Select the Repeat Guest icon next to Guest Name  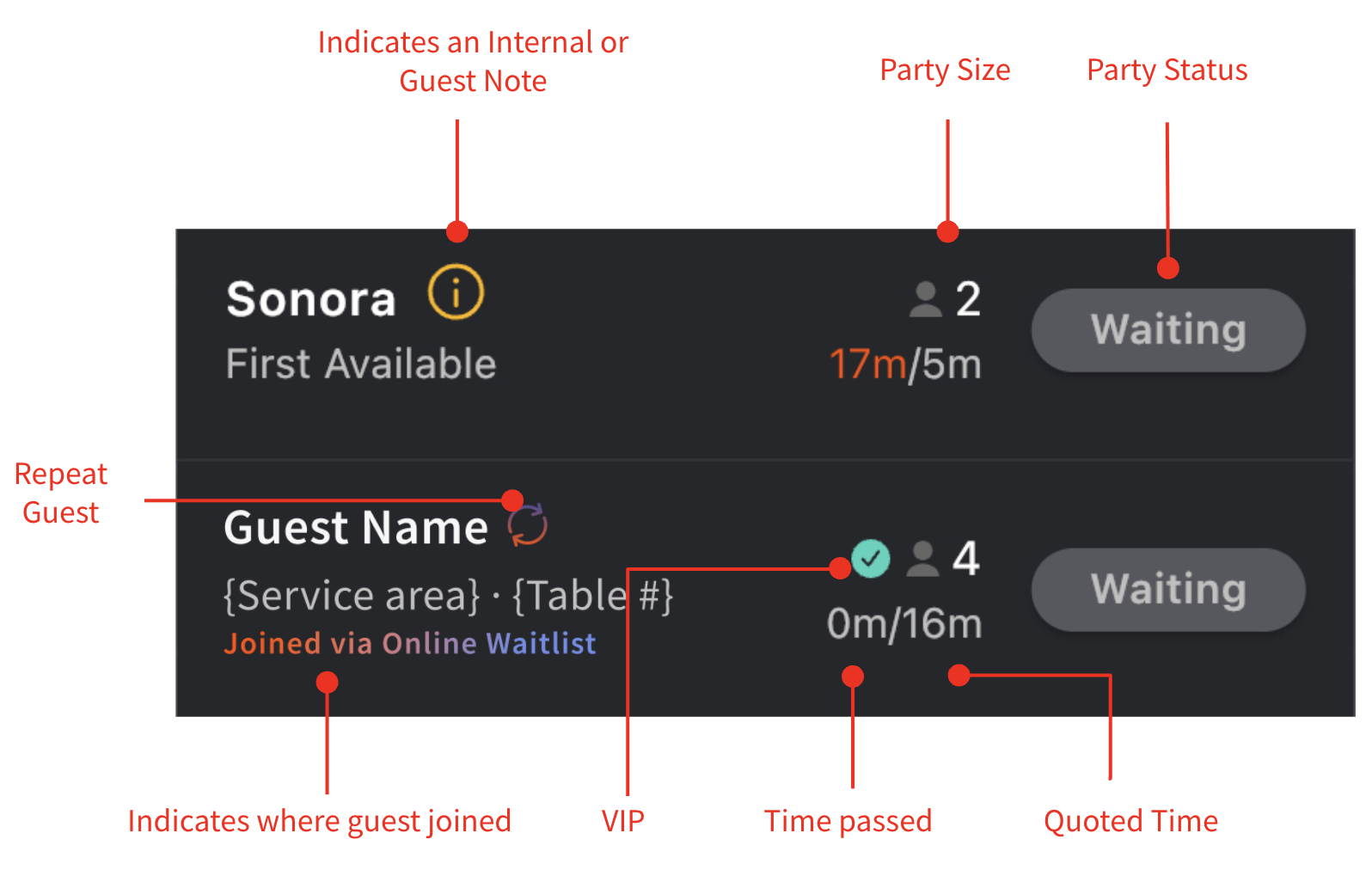point(527,524)
